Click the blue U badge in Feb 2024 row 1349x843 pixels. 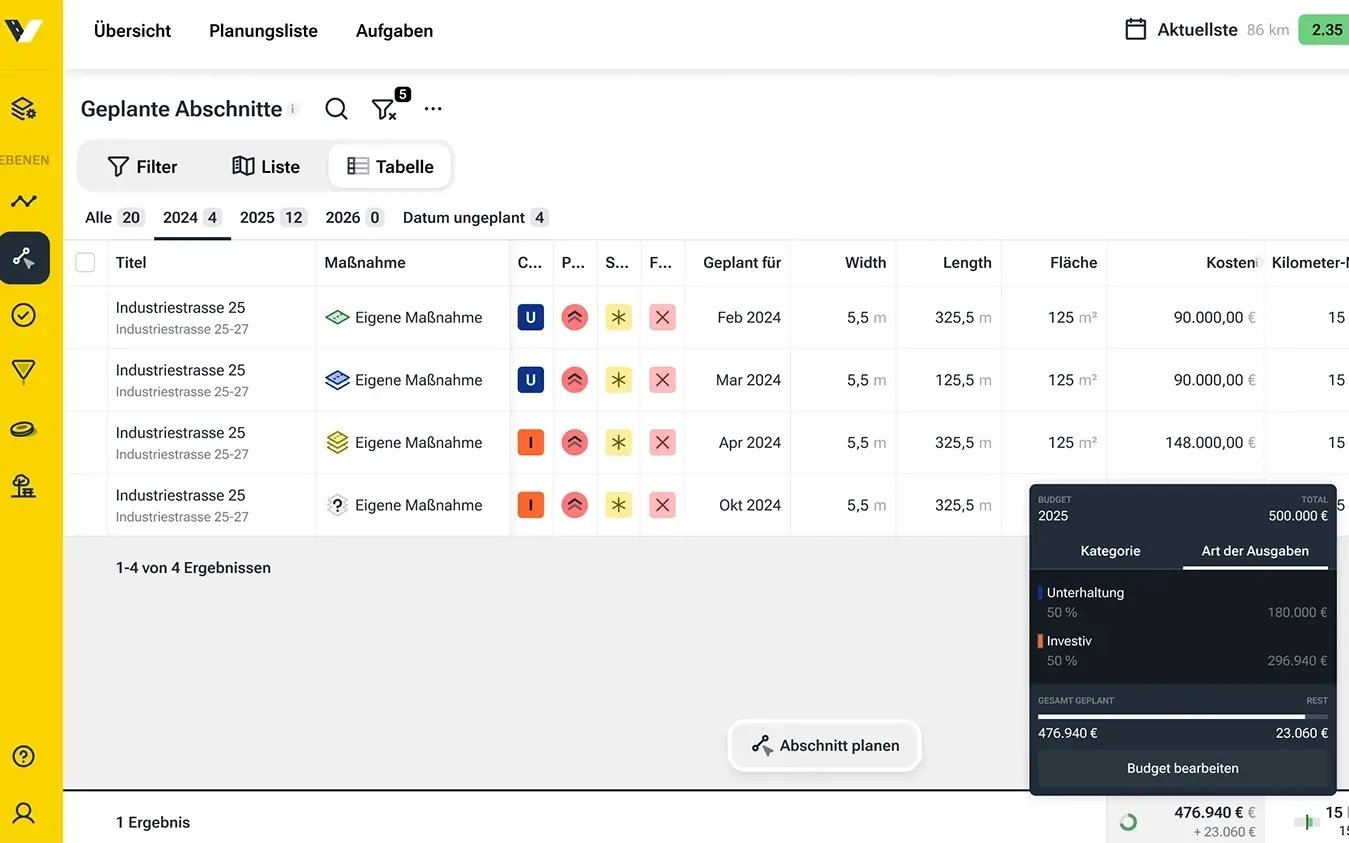(x=531, y=318)
